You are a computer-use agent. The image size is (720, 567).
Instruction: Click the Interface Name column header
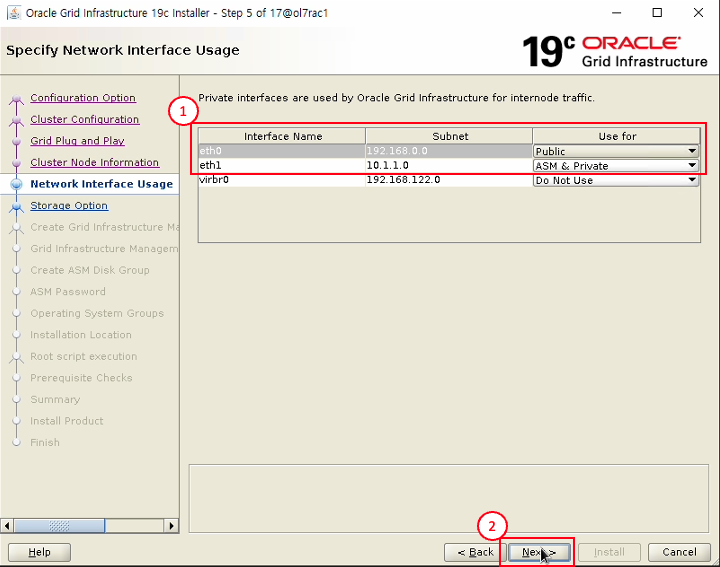[282, 136]
